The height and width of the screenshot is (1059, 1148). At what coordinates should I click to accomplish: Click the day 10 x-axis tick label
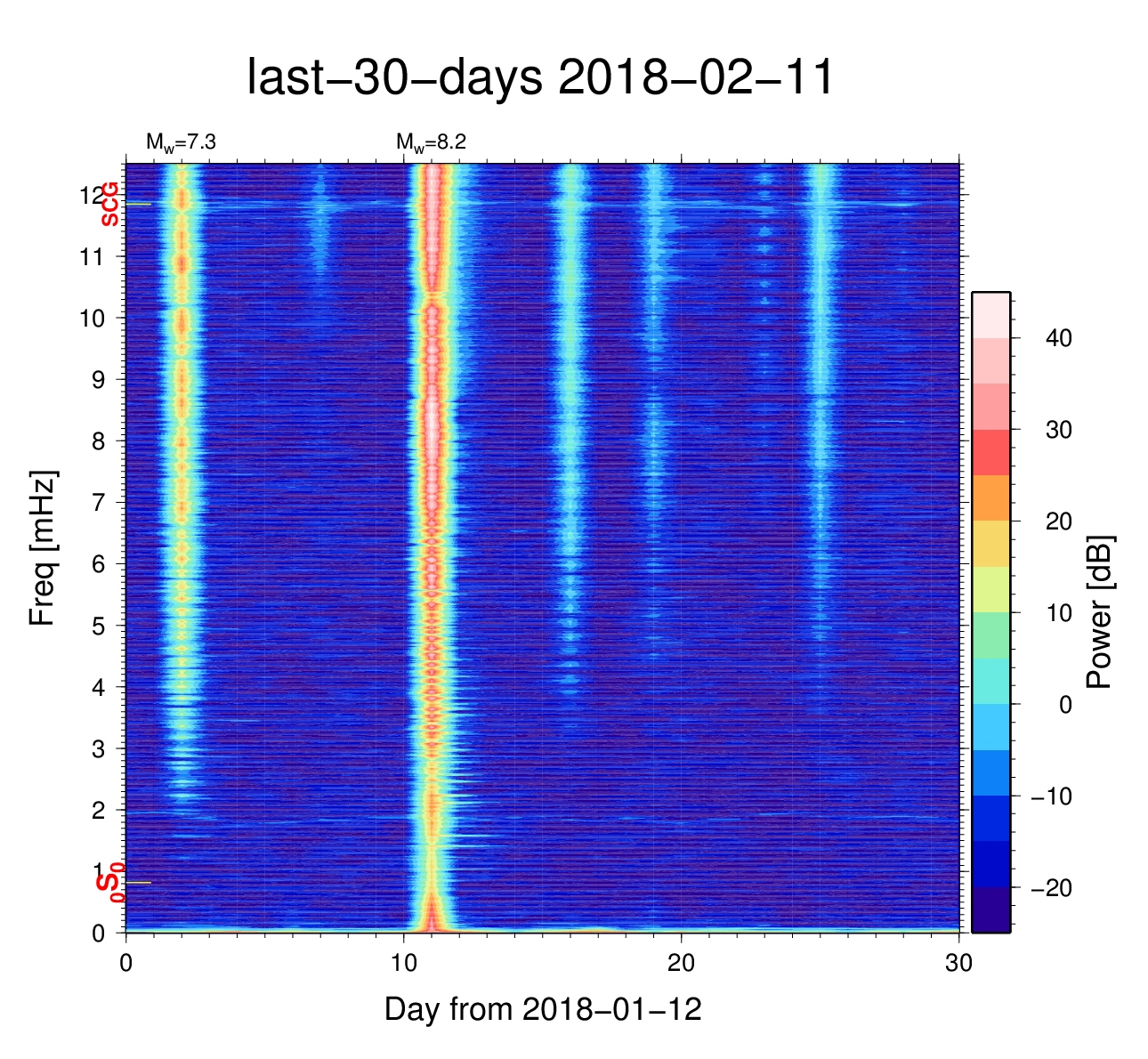(404, 963)
